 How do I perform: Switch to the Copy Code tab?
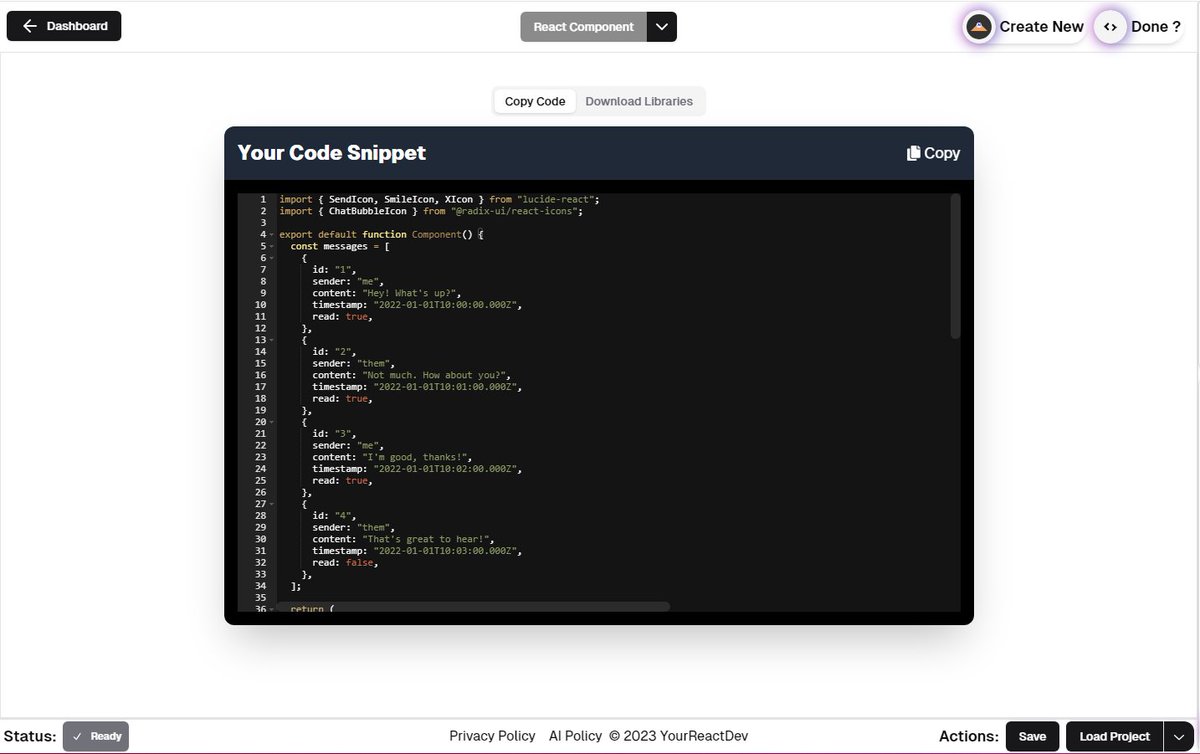click(x=535, y=101)
